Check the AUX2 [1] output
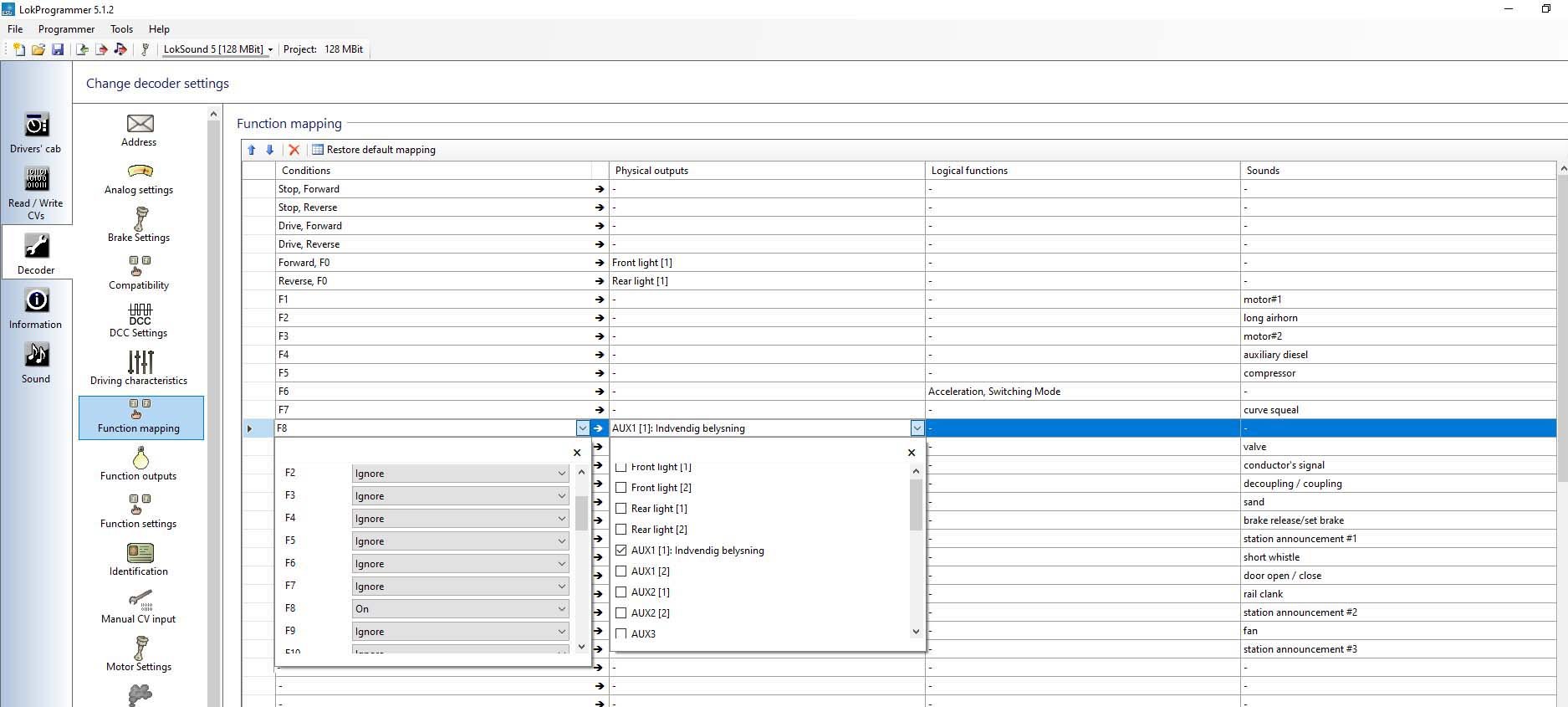This screenshot has width=1568, height=707. coord(621,592)
